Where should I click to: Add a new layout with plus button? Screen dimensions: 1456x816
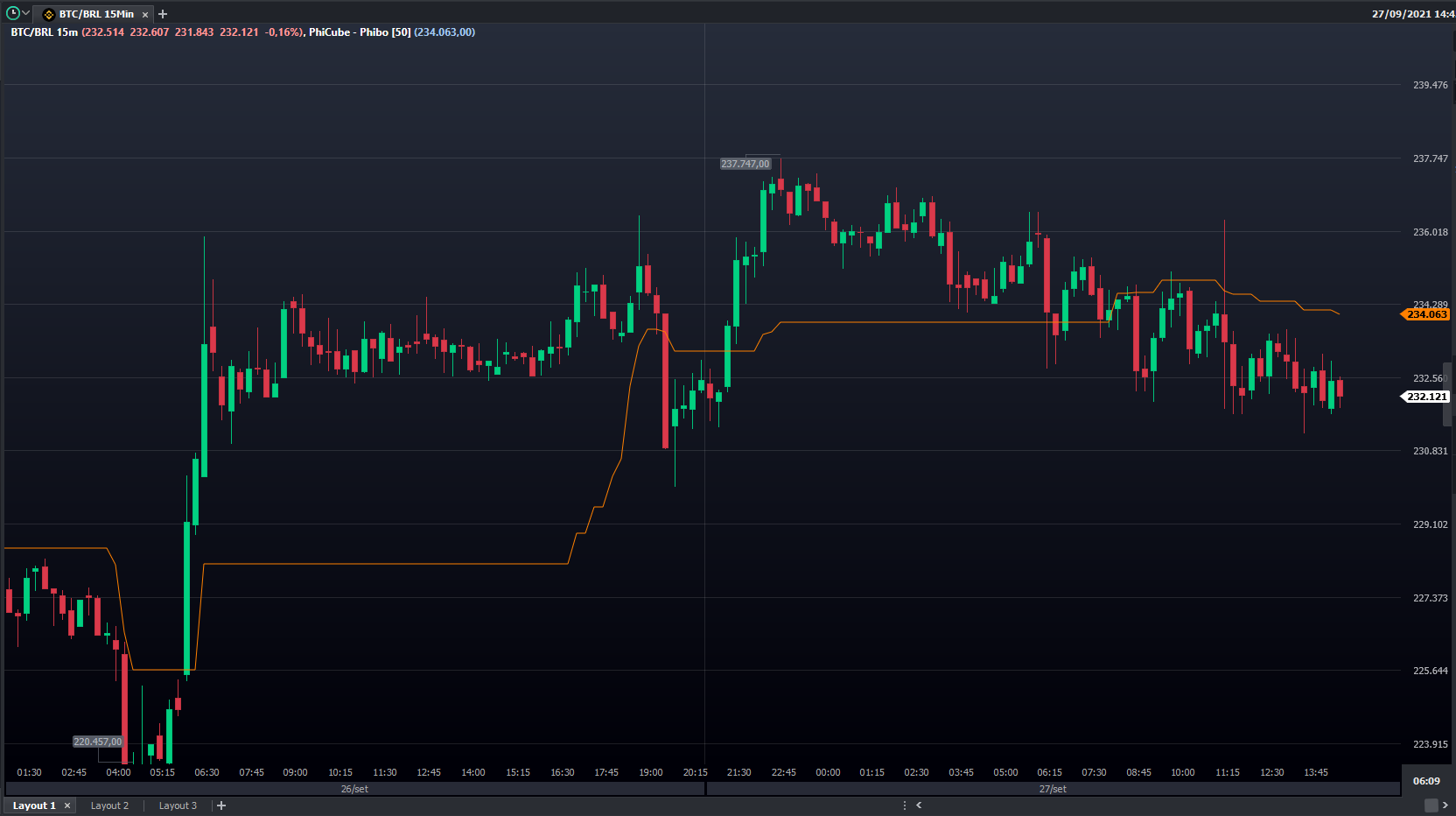[x=221, y=805]
